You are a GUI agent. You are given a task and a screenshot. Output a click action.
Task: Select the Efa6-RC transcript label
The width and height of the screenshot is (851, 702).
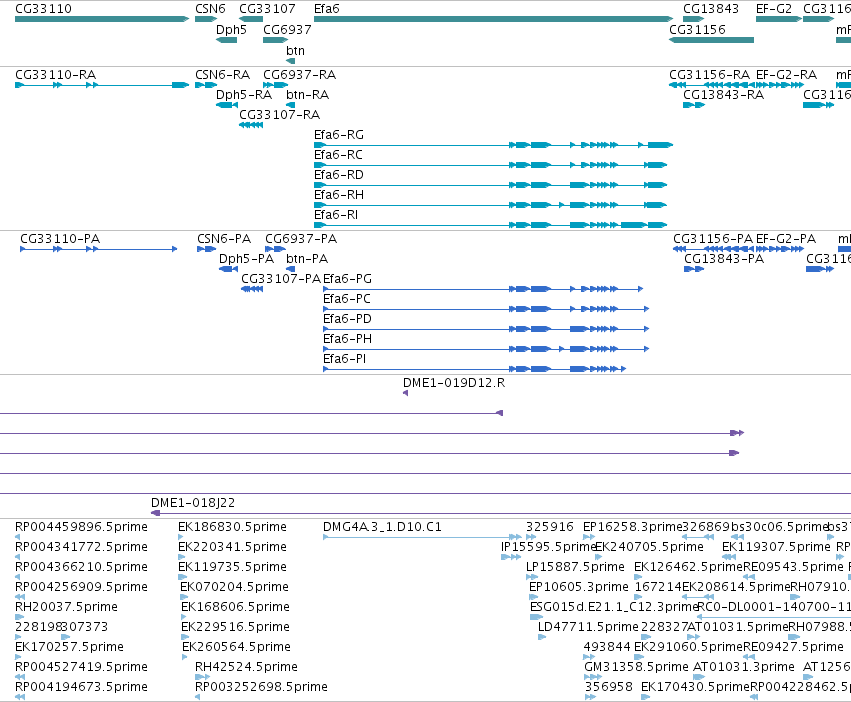click(338, 155)
